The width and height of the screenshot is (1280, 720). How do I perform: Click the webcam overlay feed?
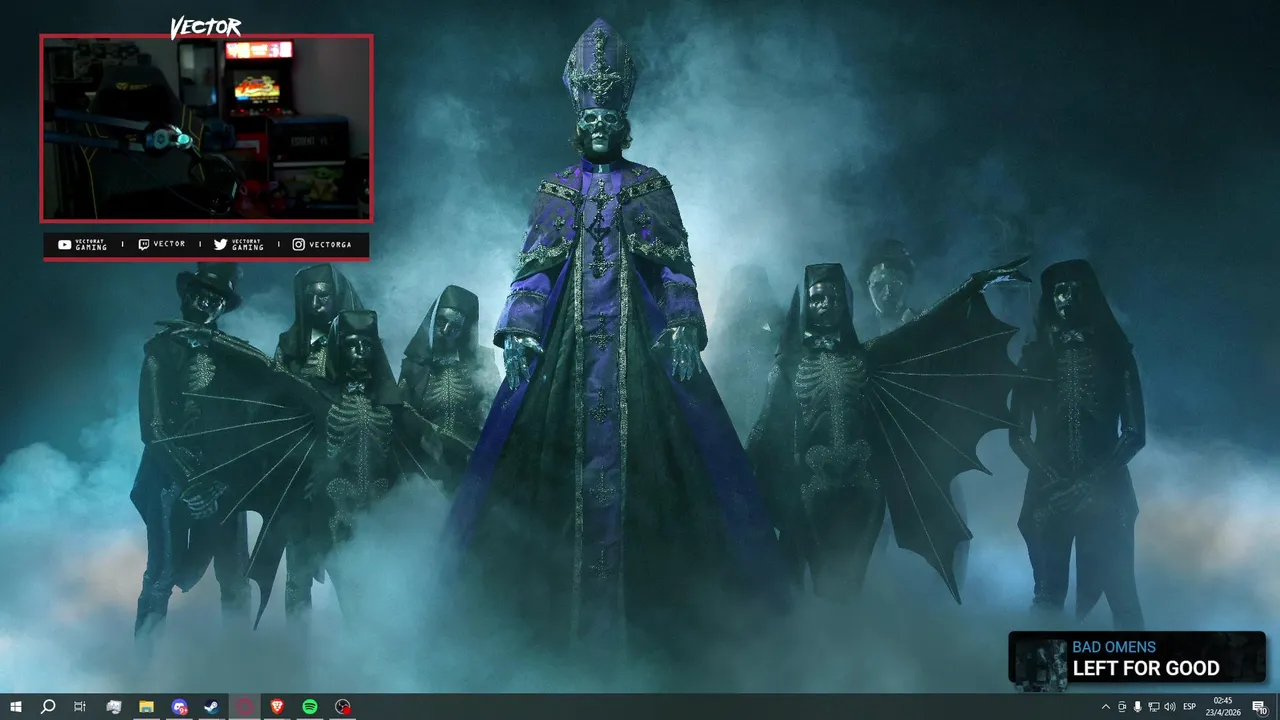[206, 128]
